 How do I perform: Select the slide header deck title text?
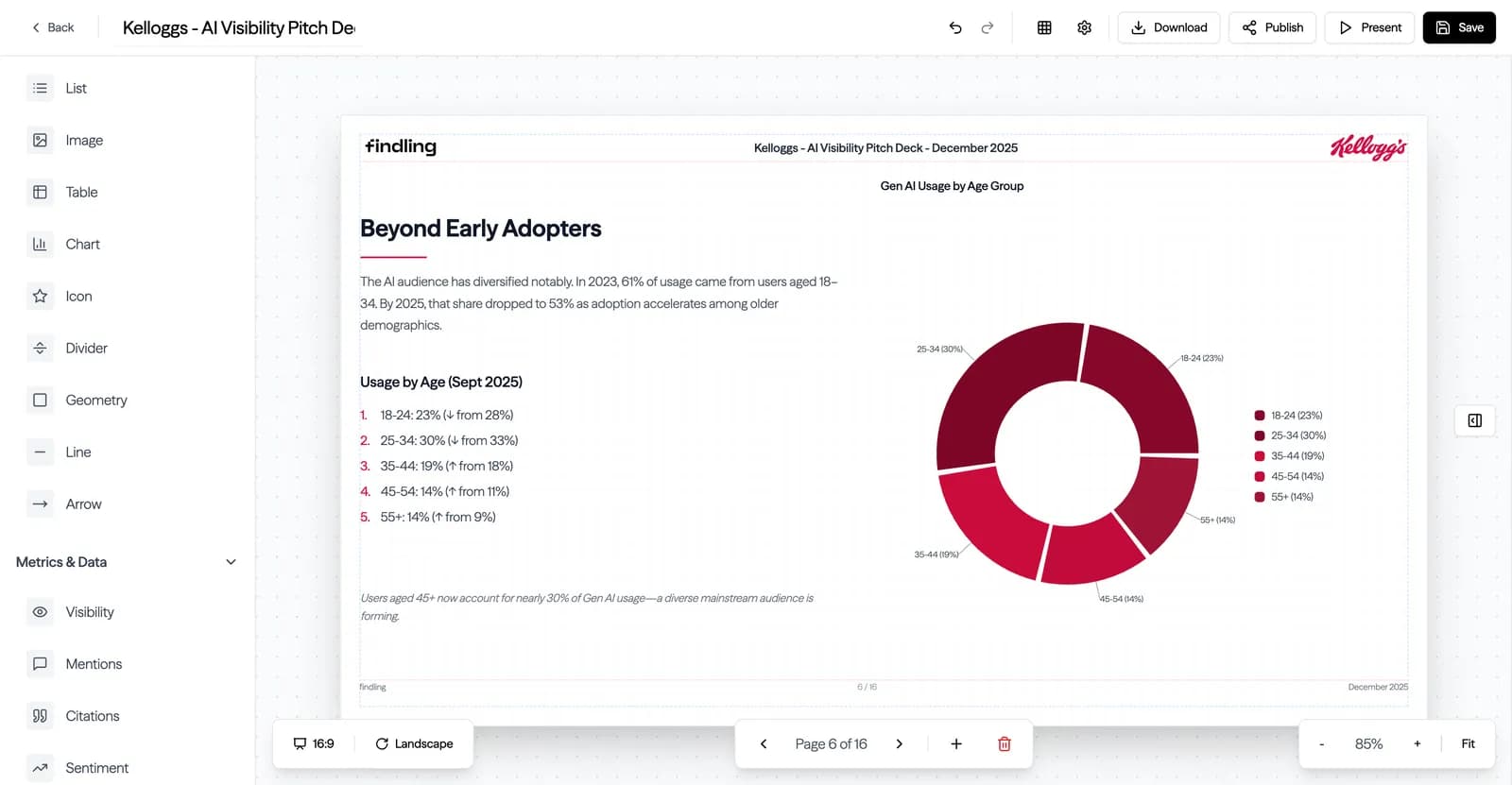[x=885, y=147]
